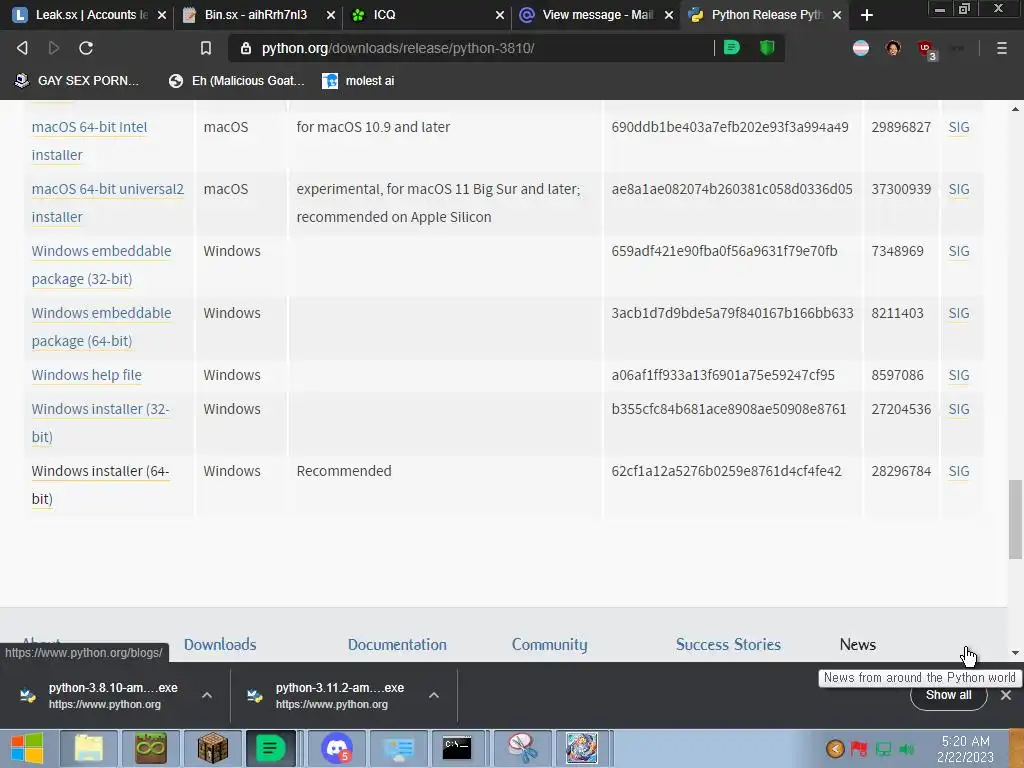The width and height of the screenshot is (1024, 768).
Task: Open the green reader mode icon
Action: pyautogui.click(x=731, y=48)
